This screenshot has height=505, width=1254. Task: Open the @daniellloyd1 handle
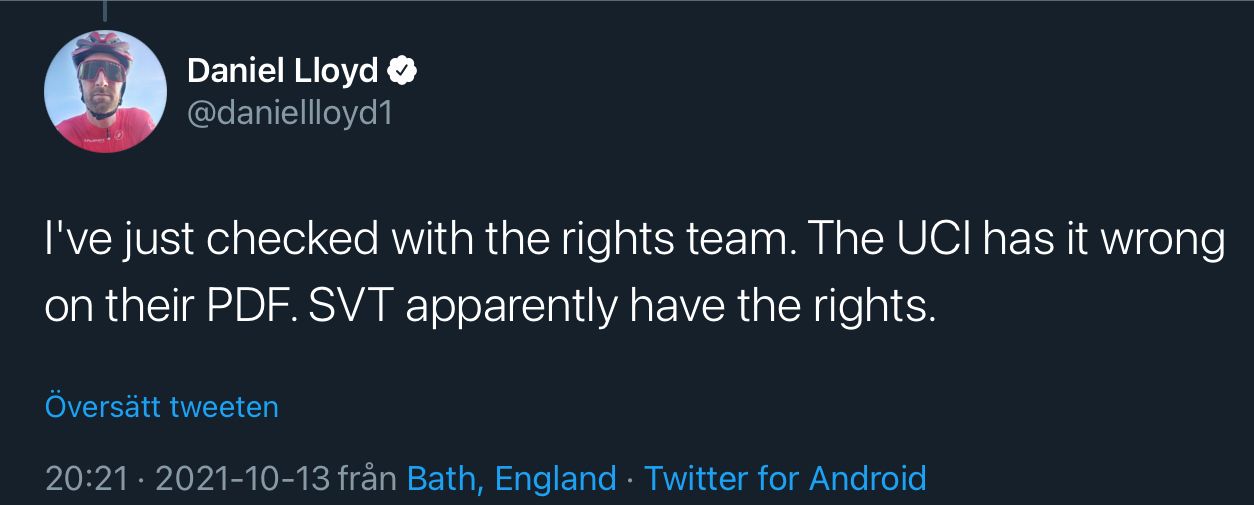289,113
